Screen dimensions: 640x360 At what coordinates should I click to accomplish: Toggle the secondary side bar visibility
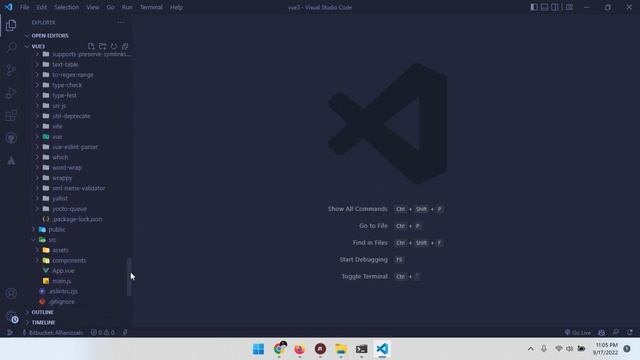555,7
